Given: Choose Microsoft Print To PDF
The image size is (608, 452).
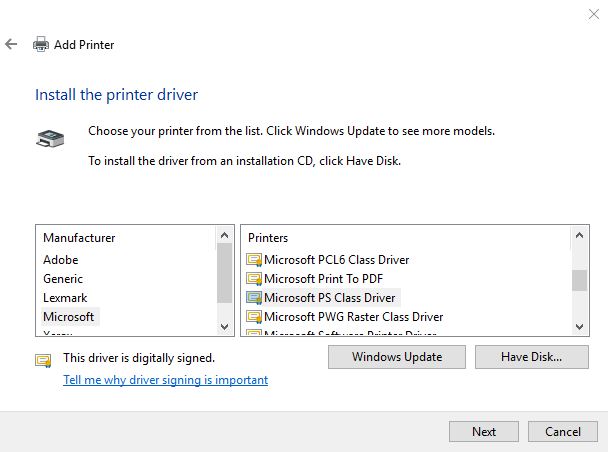Looking at the screenshot, I should tap(323, 279).
